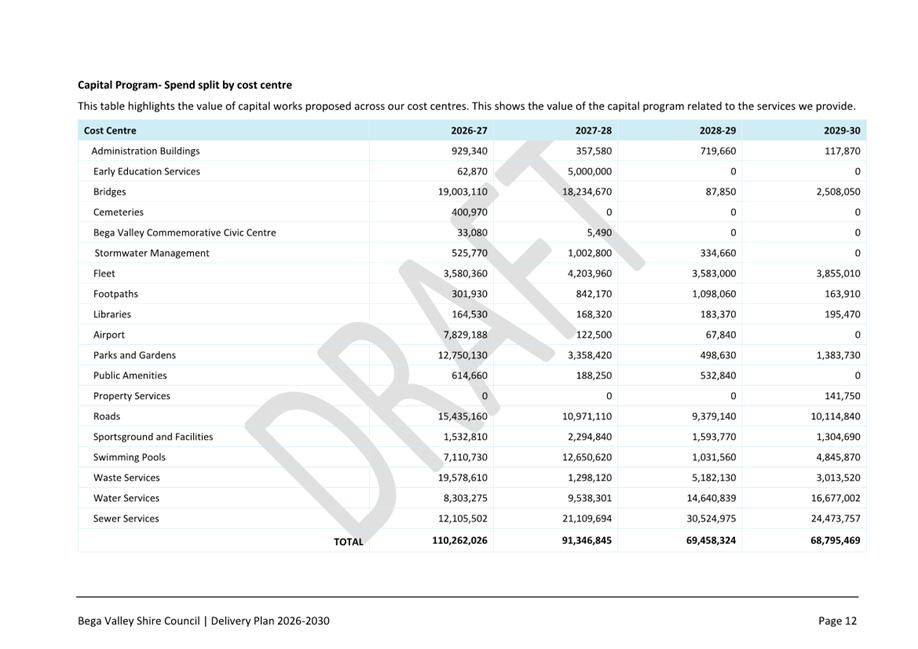Click the Page 12 footer text
Screen dimensions: 918x649
[x=837, y=621]
